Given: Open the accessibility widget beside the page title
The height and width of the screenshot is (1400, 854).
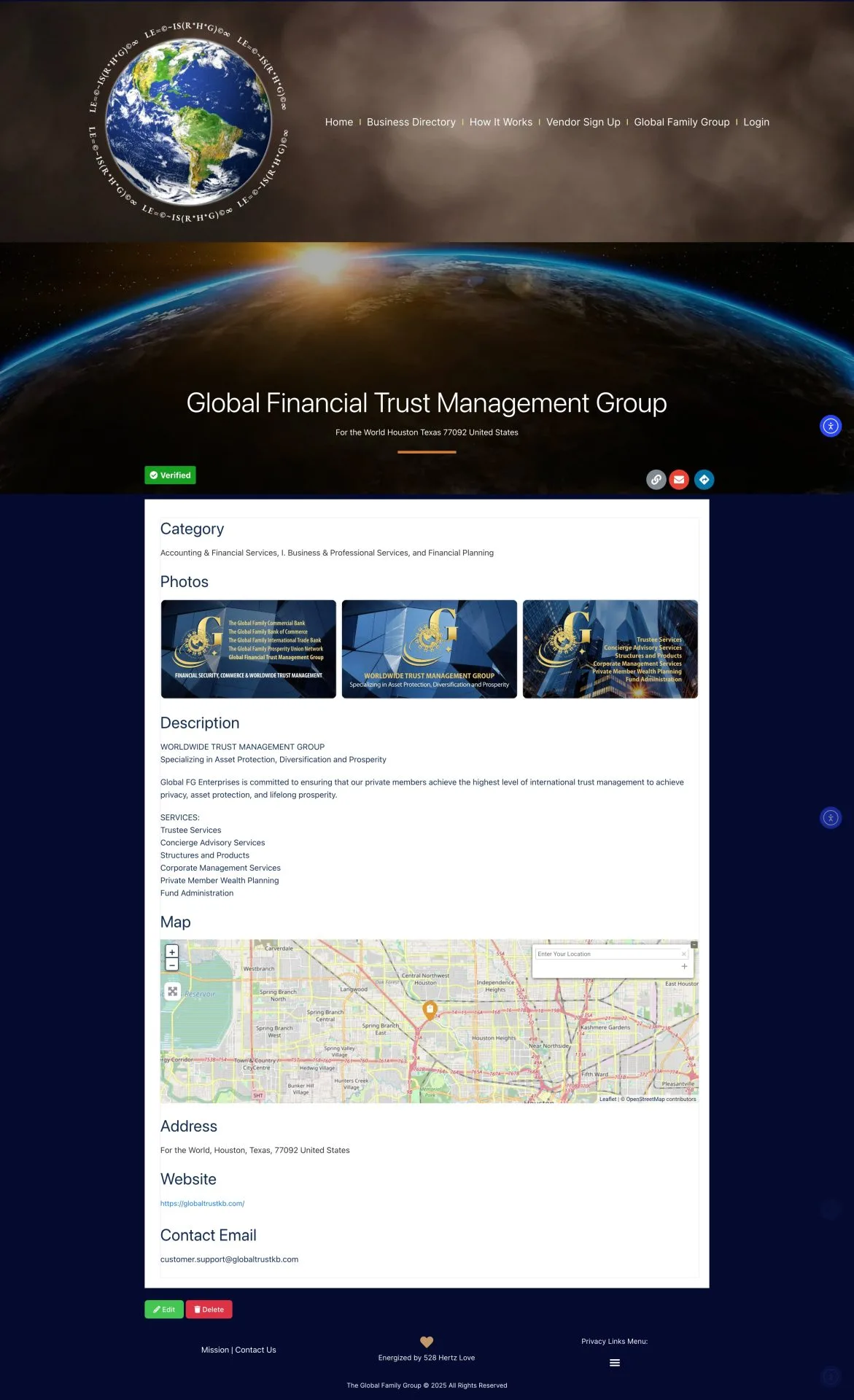Looking at the screenshot, I should (x=831, y=426).
